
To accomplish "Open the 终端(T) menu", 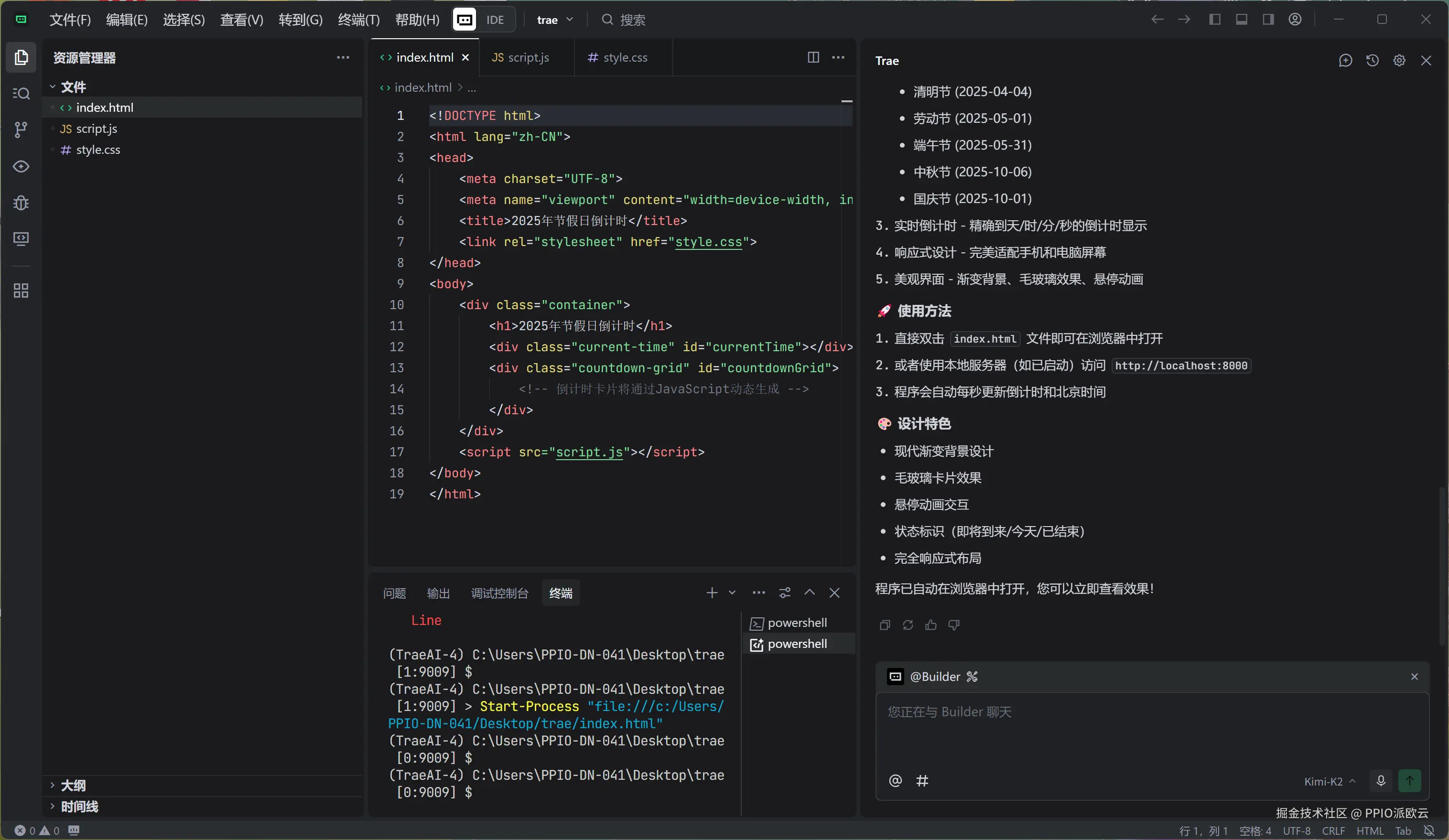I will coord(358,20).
